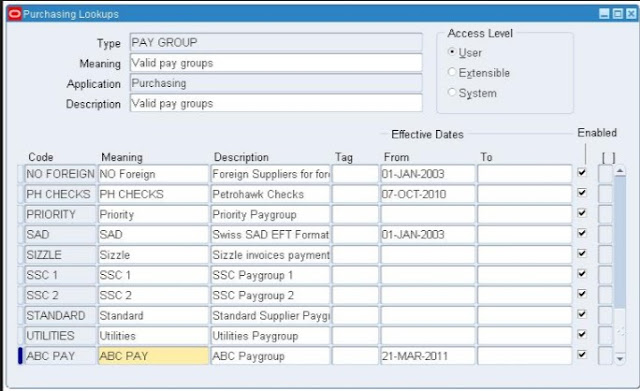
Task: Toggle Enabled checkbox for NO FOREIGN row
Action: (x=582, y=173)
